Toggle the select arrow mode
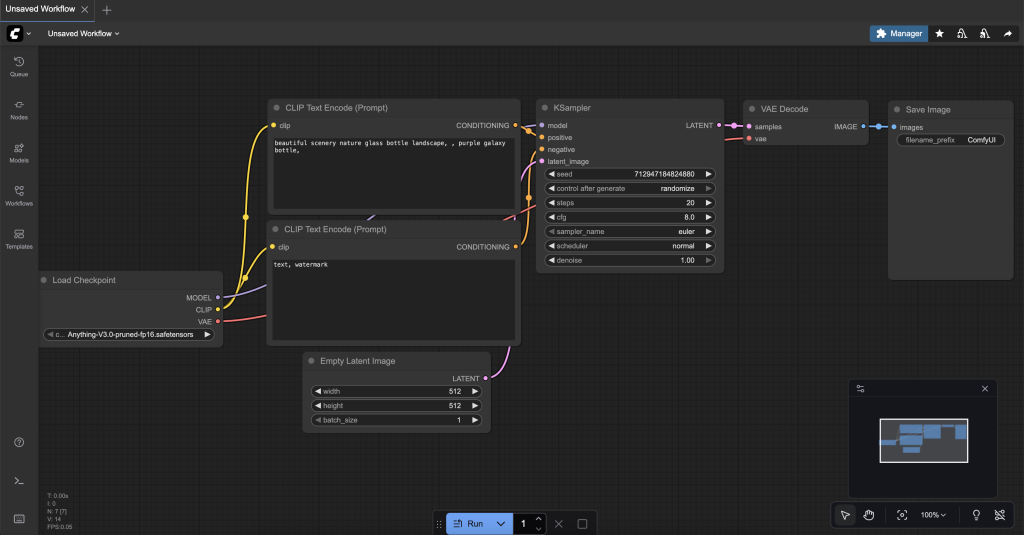 pyautogui.click(x=845, y=515)
